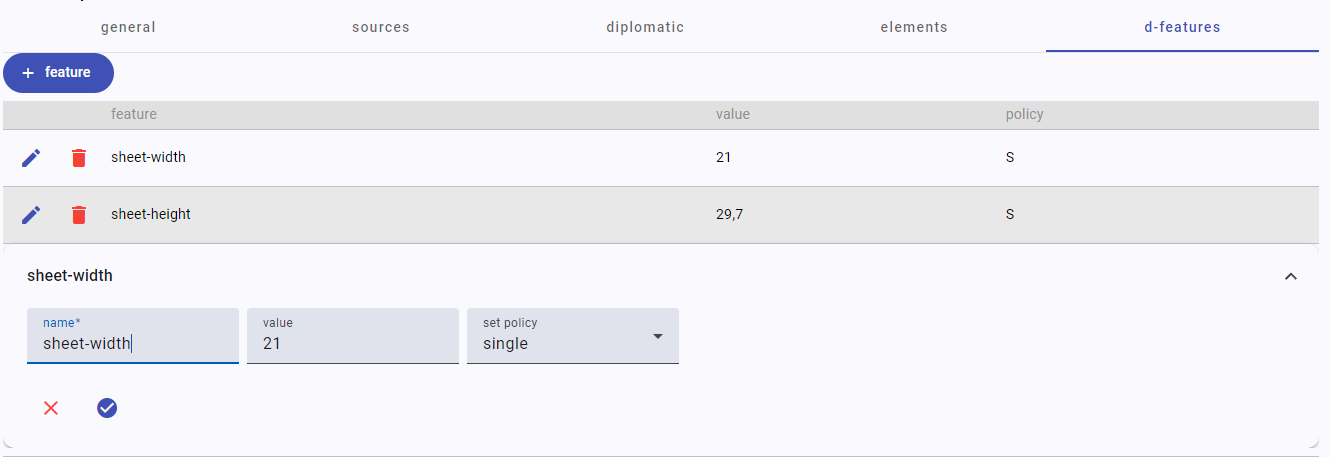Switch to the general tab
The width and height of the screenshot is (1330, 457).
128,27
